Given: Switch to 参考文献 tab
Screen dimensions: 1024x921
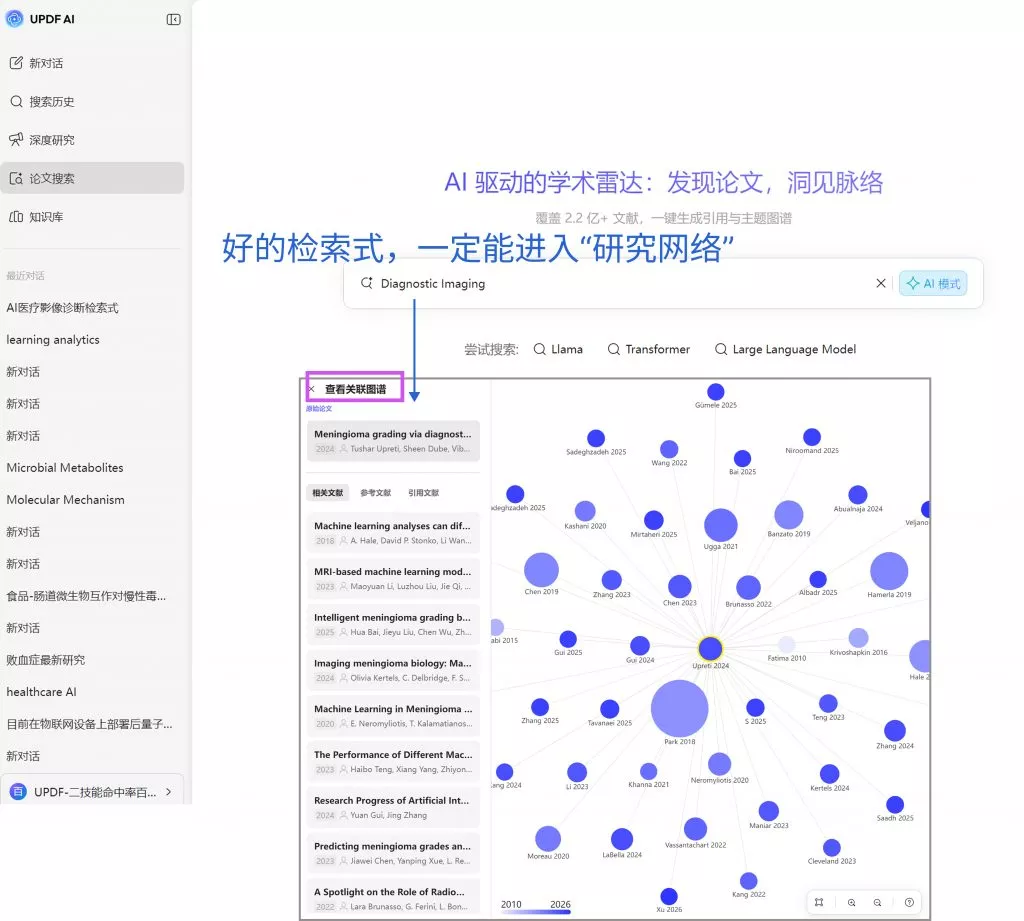Looking at the screenshot, I should [375, 492].
